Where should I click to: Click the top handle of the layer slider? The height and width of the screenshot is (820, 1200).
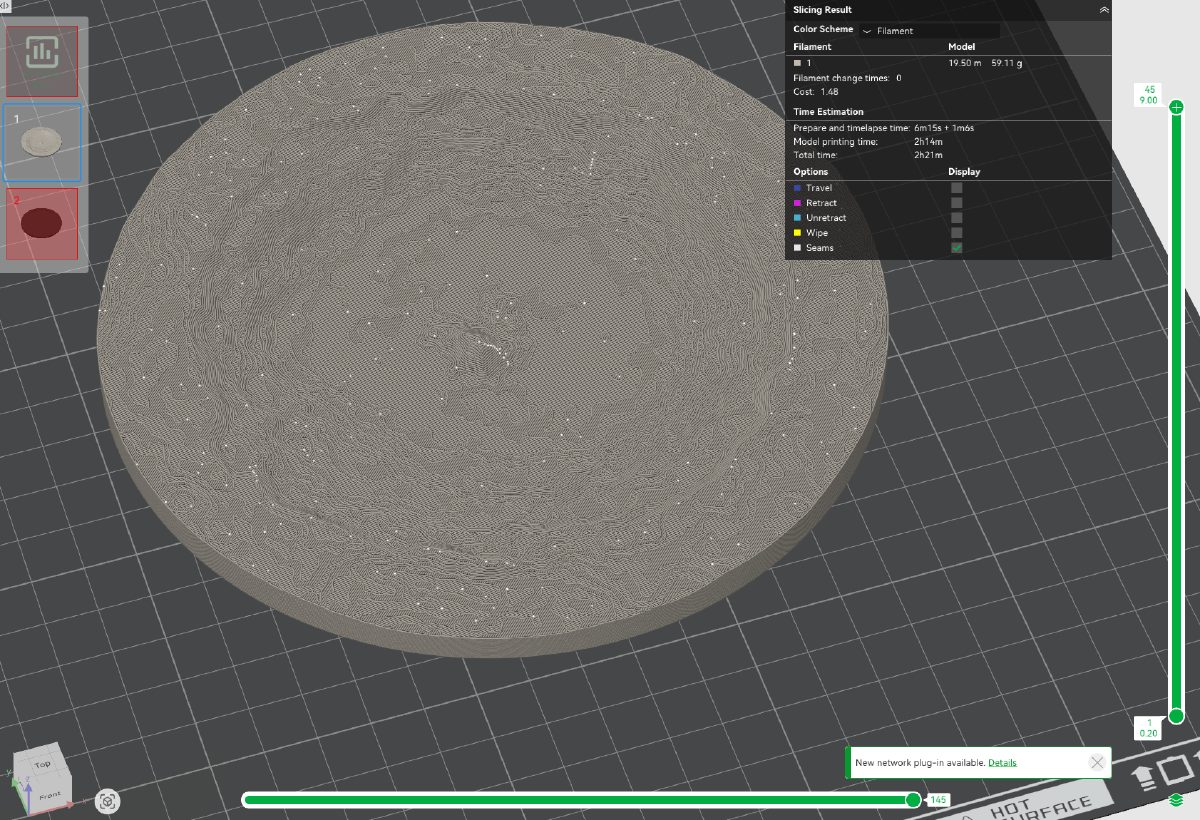tap(1176, 107)
